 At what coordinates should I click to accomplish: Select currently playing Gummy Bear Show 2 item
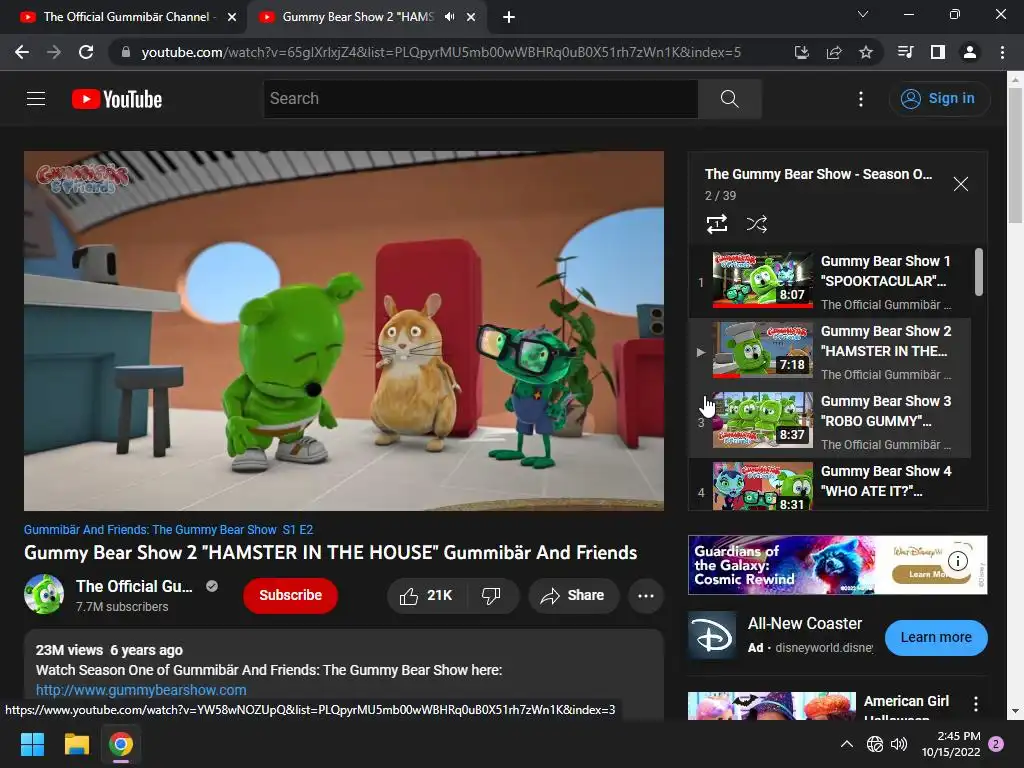pyautogui.click(x=829, y=351)
